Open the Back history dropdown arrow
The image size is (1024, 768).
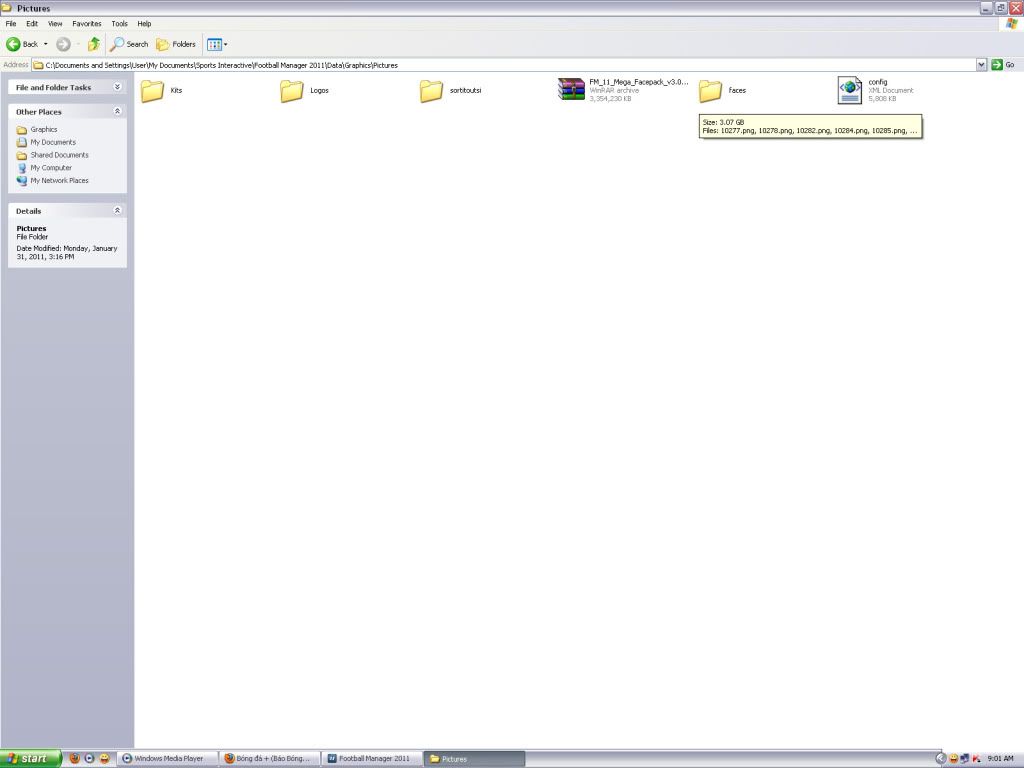[x=46, y=44]
